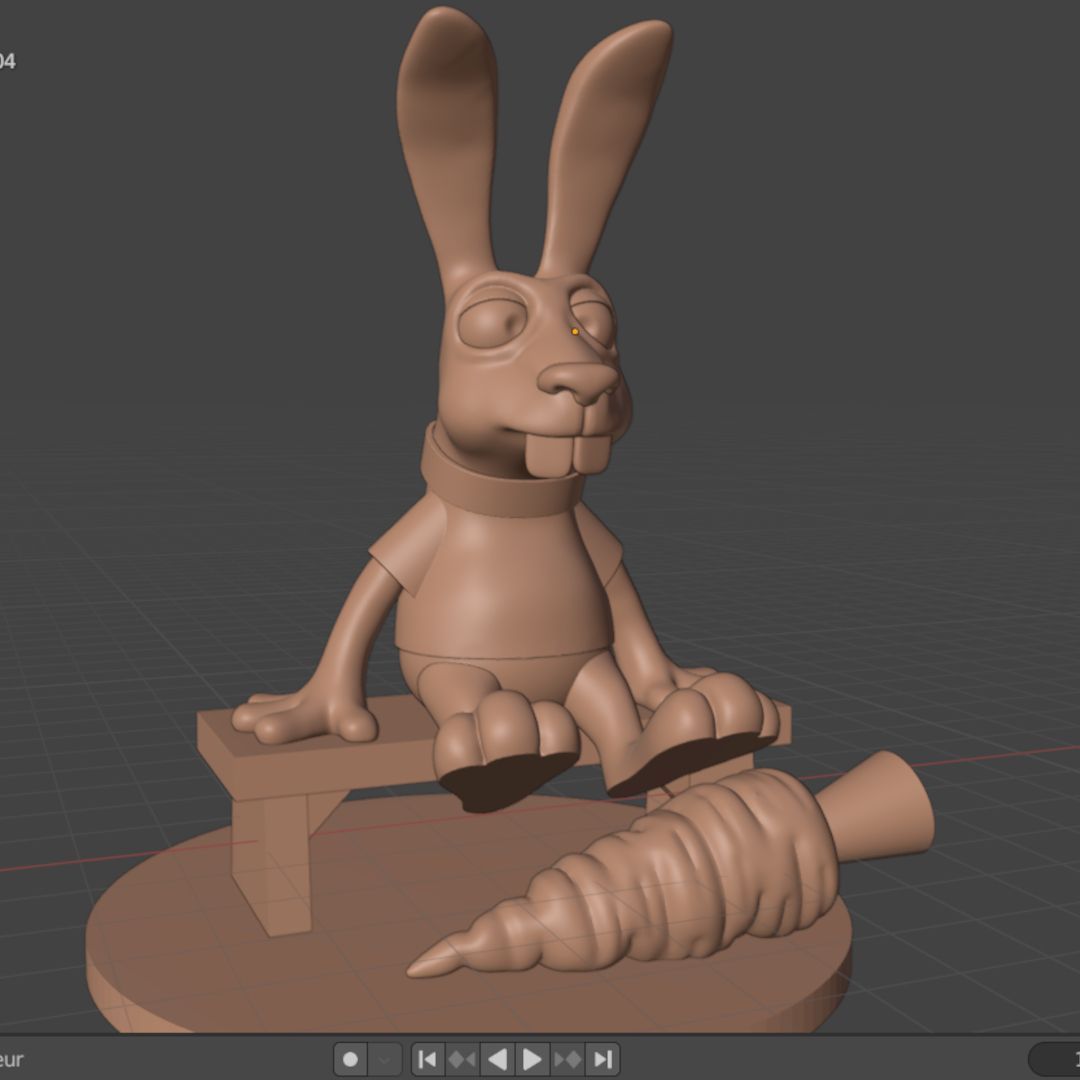
Task: Toggle the auto keying record button
Action: click(x=350, y=1059)
